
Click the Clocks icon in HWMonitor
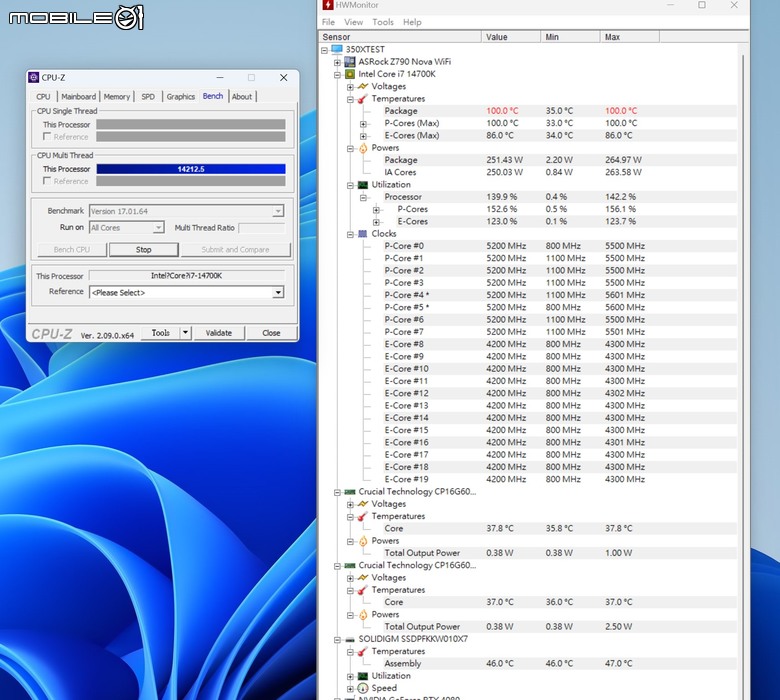[363, 234]
